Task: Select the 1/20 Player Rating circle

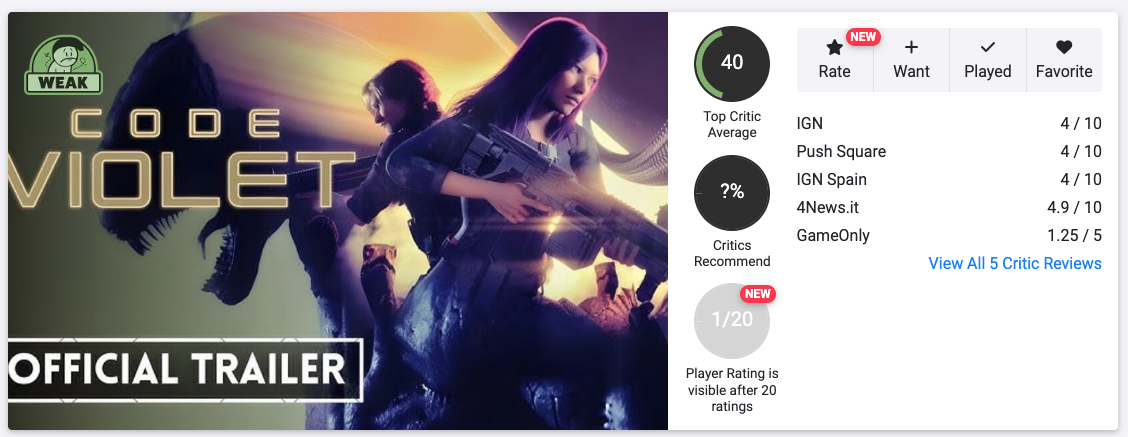Action: tap(732, 320)
